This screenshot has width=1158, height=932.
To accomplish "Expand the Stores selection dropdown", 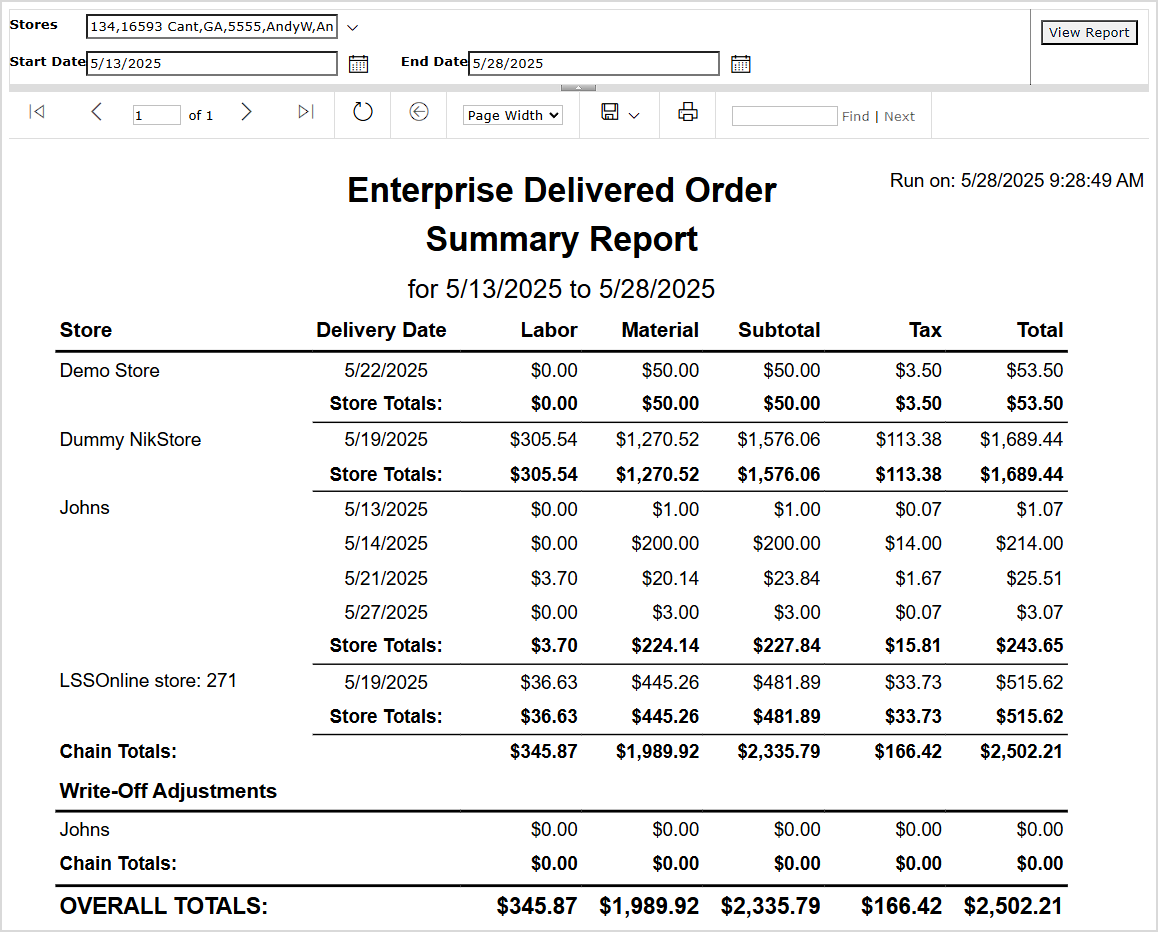I will 352,27.
